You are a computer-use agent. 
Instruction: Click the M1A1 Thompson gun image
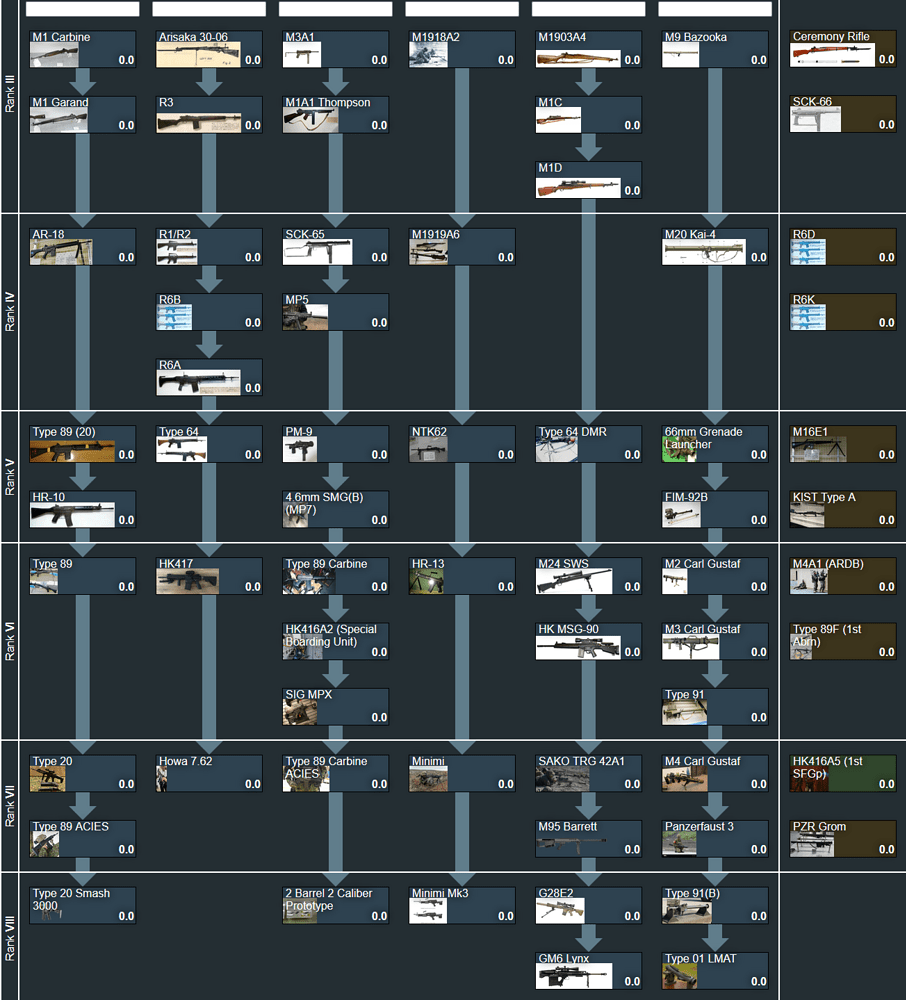(311, 121)
